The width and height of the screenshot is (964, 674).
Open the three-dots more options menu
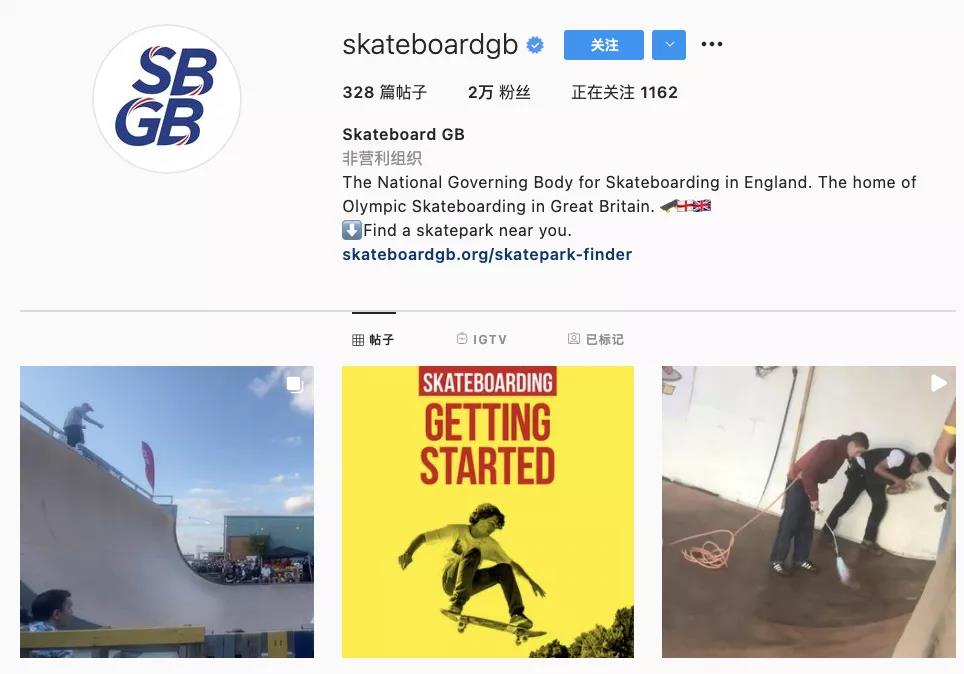pyautogui.click(x=712, y=44)
